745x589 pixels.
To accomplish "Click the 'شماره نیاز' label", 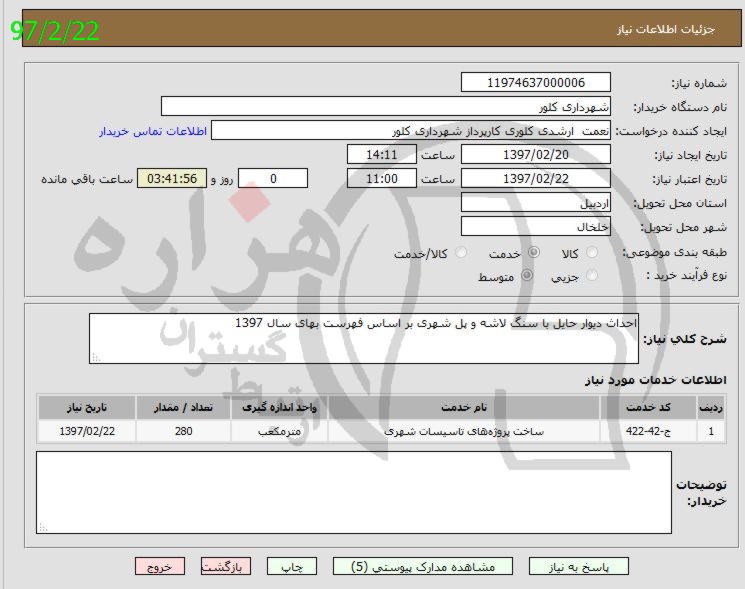I will pos(699,83).
